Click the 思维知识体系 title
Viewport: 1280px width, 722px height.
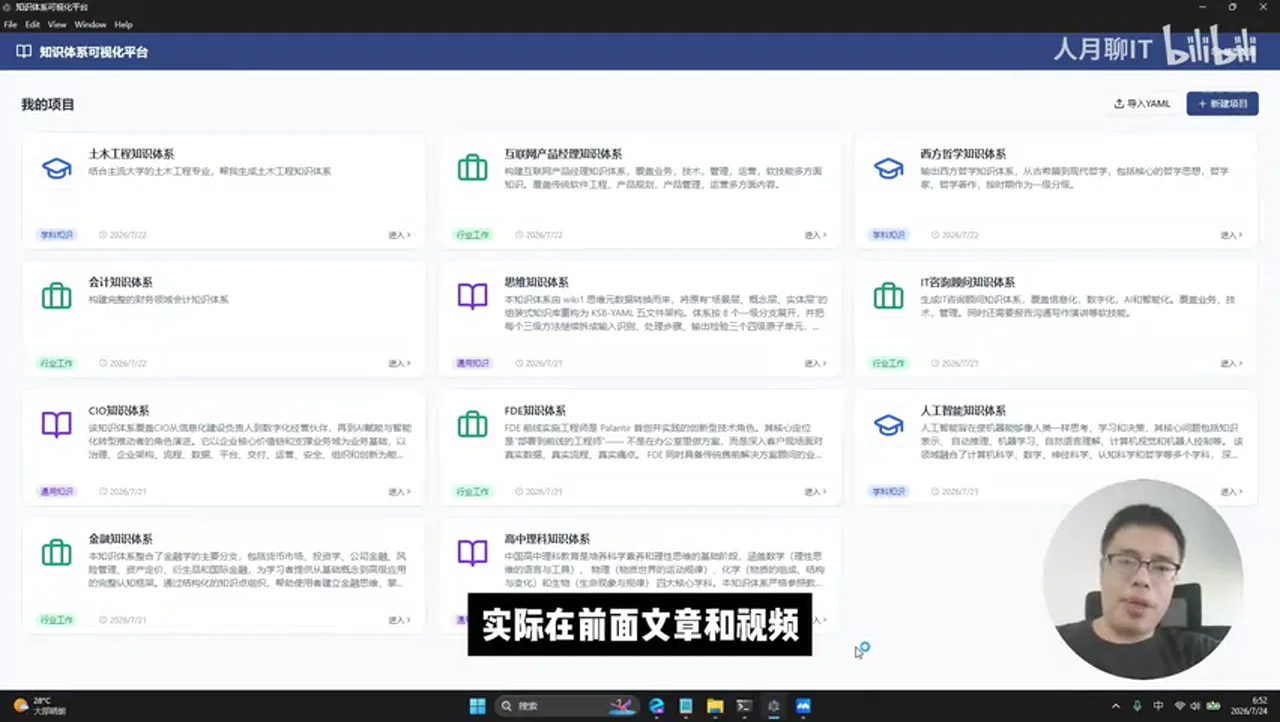point(536,282)
